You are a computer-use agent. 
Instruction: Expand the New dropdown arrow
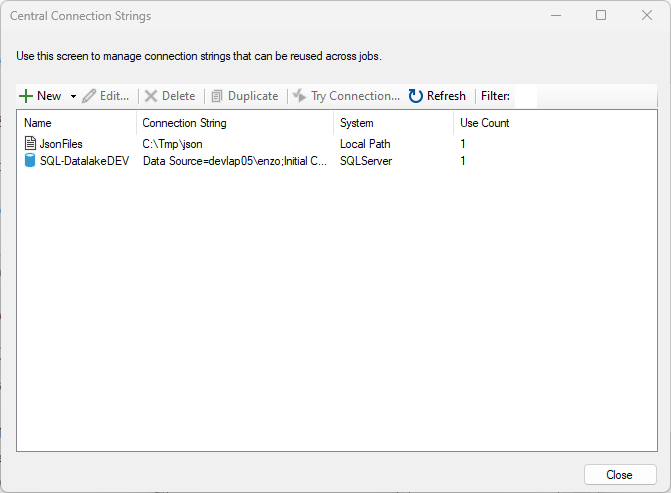pos(73,96)
